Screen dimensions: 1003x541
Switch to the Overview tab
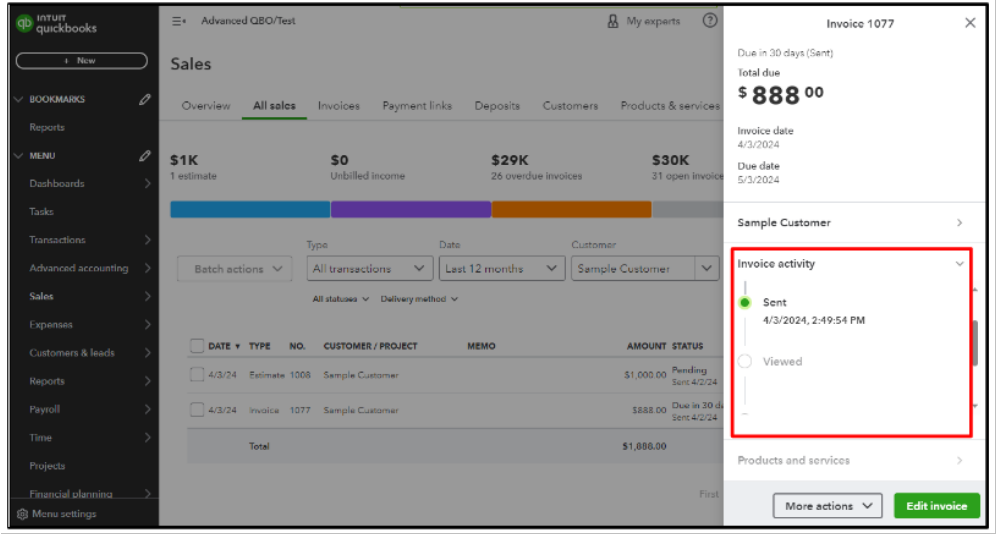click(206, 106)
